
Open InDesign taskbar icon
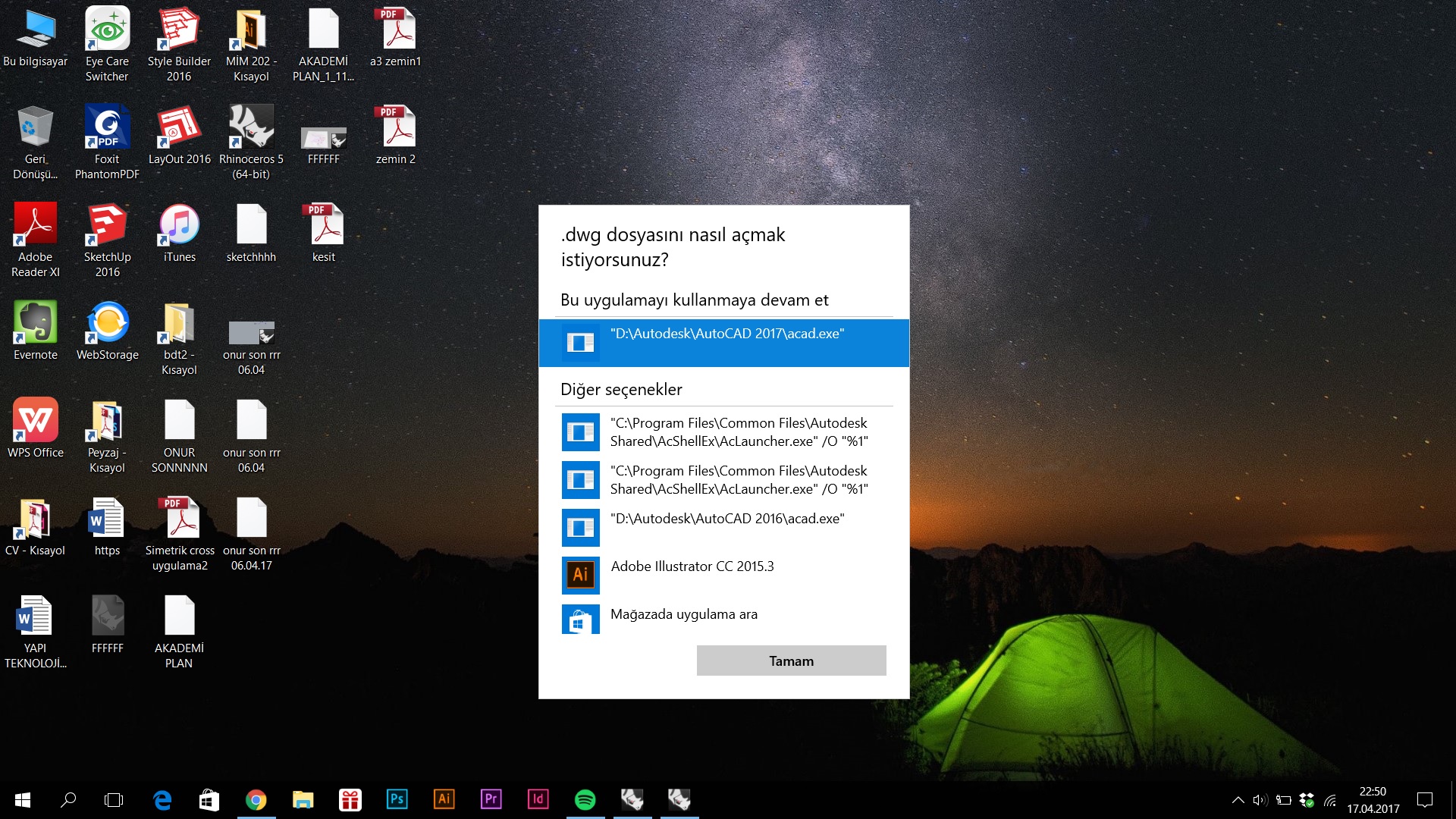tap(538, 799)
